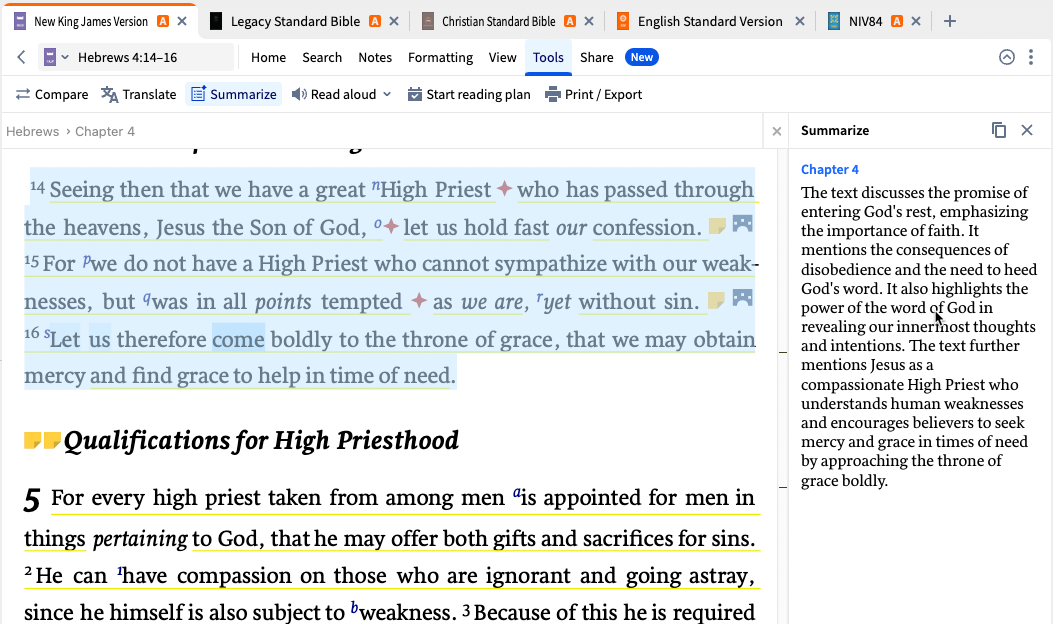Open the Home menu
Viewport: 1053px width, 624px height.
tap(269, 57)
